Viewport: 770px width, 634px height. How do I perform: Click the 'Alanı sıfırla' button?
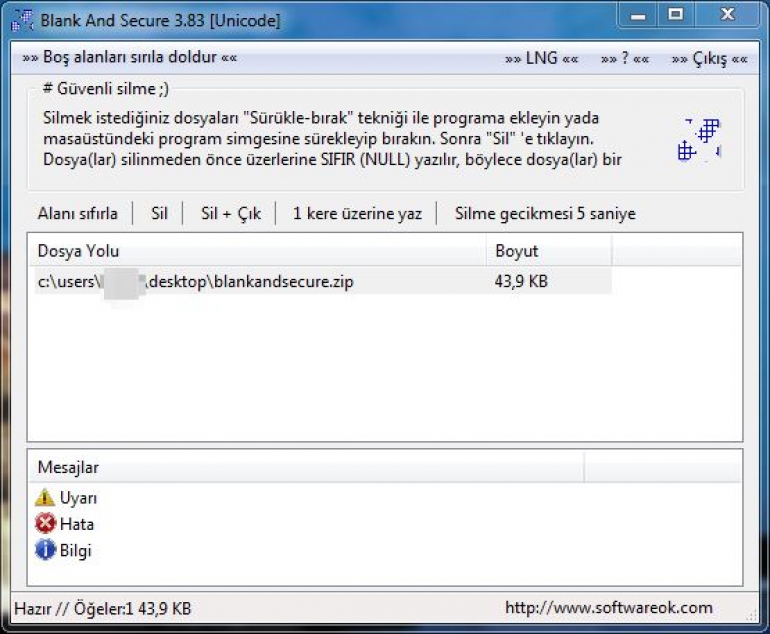[x=78, y=214]
